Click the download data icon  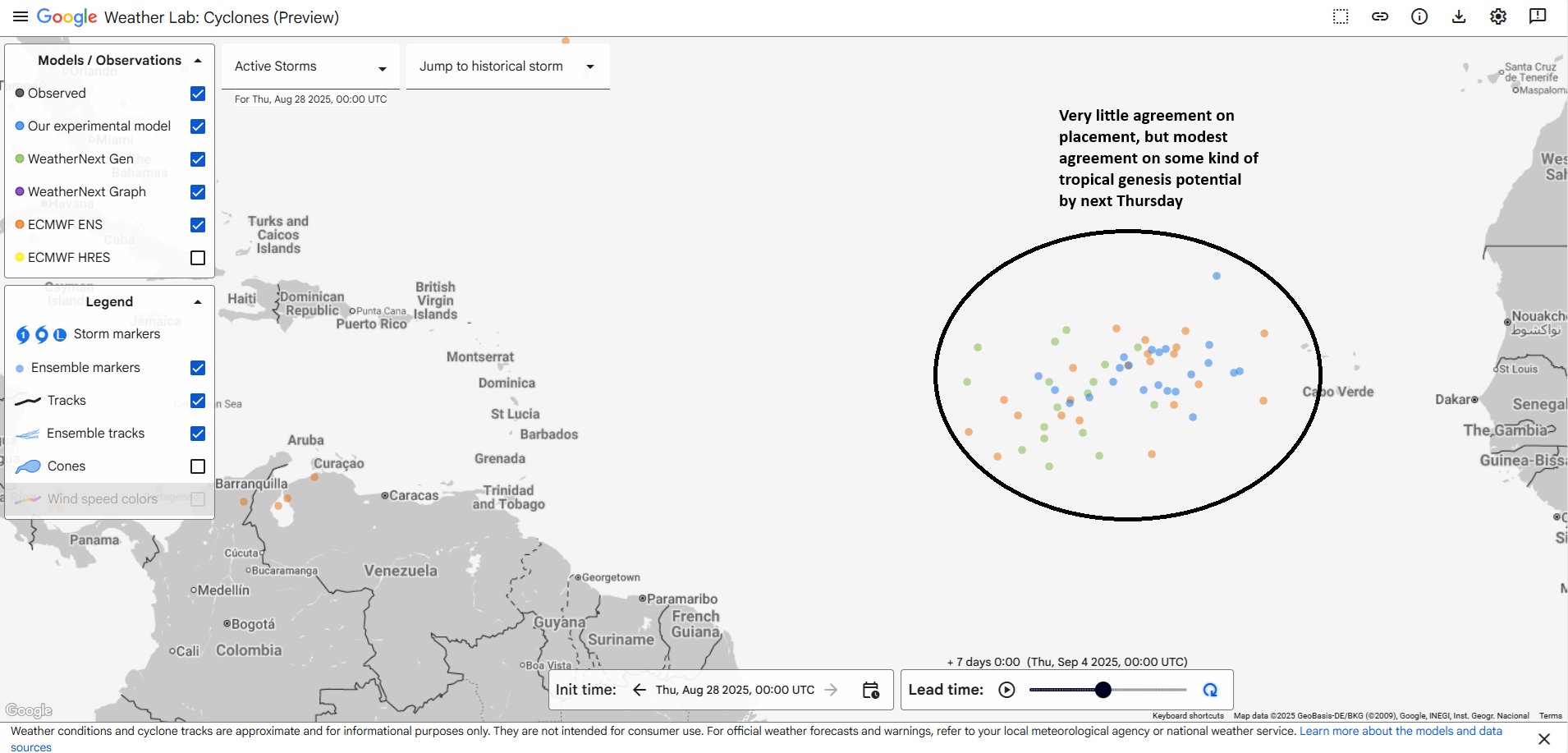click(x=1459, y=16)
